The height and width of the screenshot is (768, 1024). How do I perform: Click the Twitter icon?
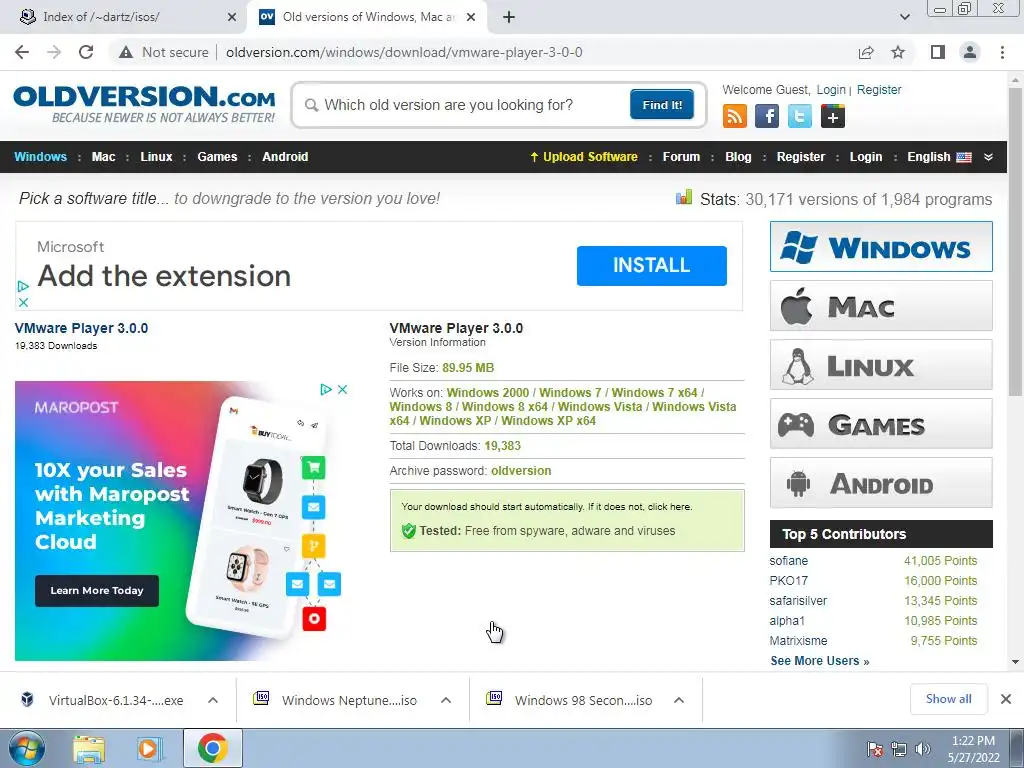(800, 116)
